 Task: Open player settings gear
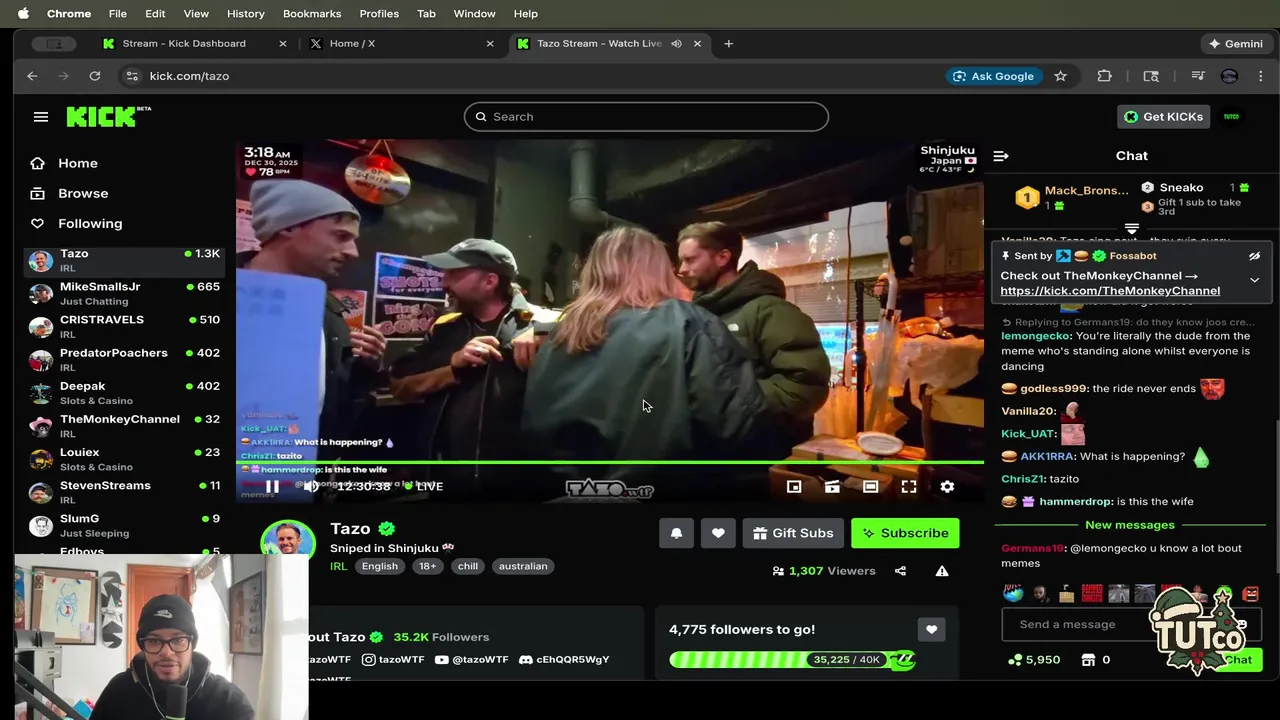pos(947,486)
